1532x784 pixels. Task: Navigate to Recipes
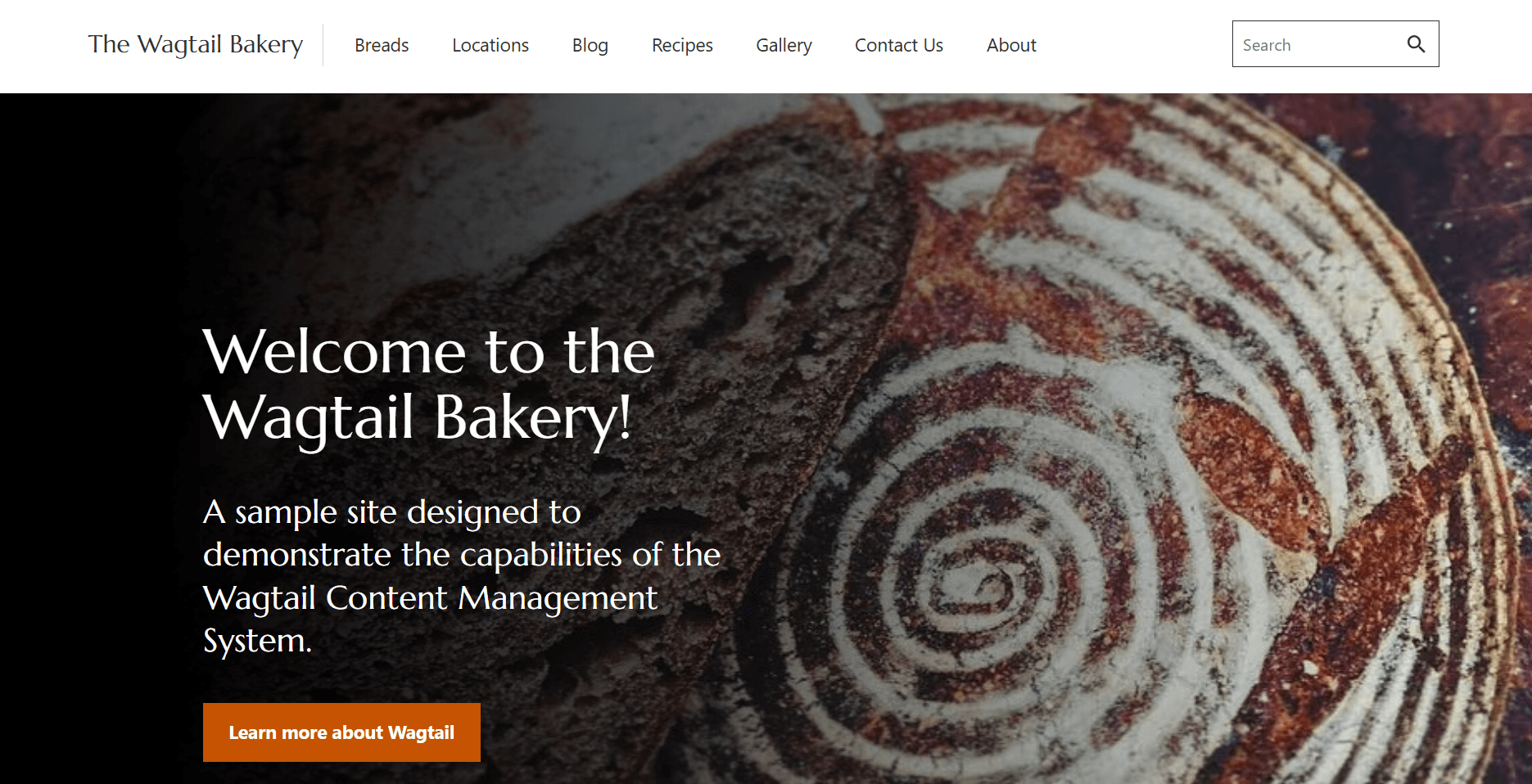pyautogui.click(x=682, y=45)
